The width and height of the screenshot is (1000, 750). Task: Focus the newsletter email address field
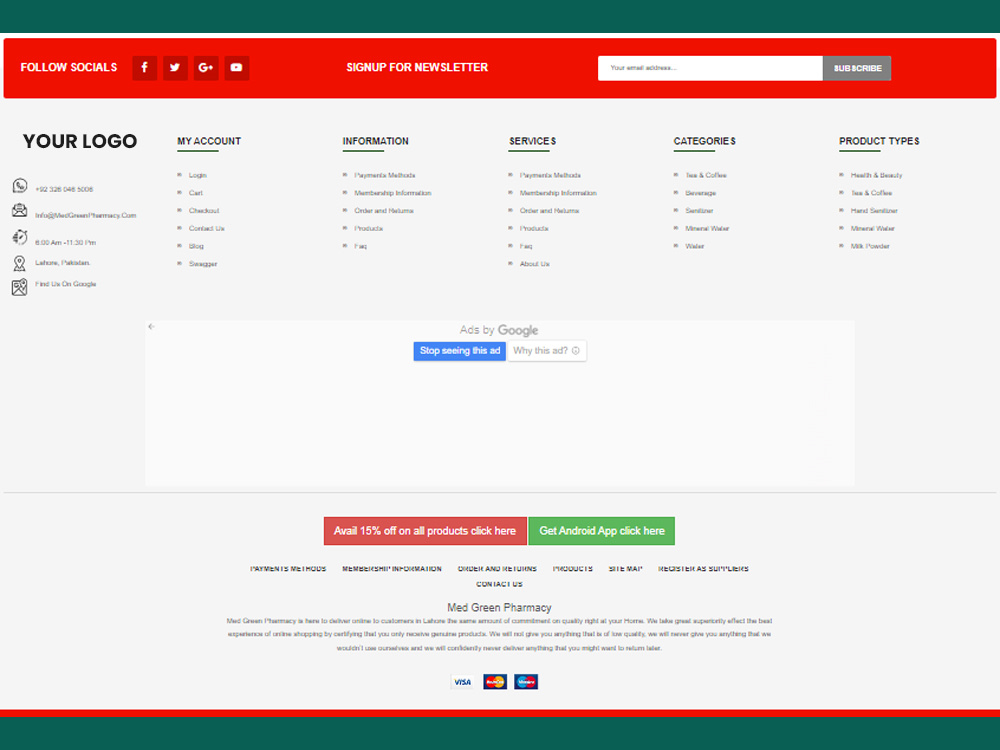point(710,68)
